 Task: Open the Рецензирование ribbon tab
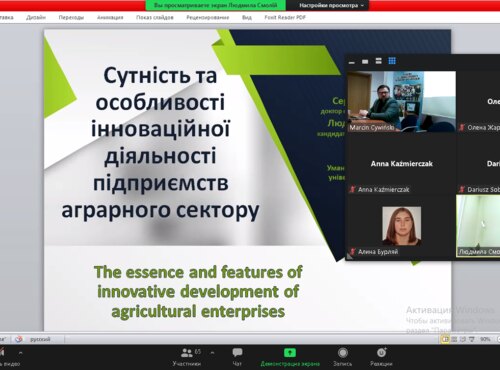(207, 17)
